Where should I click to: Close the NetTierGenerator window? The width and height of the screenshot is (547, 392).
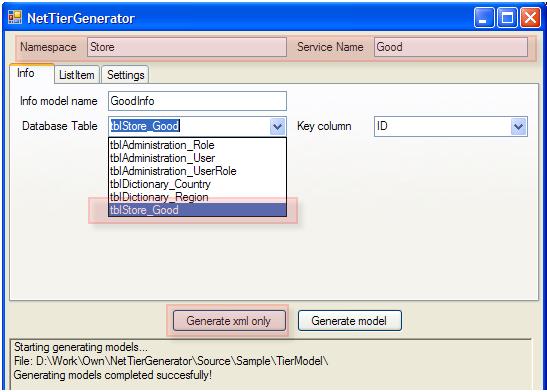(530, 17)
